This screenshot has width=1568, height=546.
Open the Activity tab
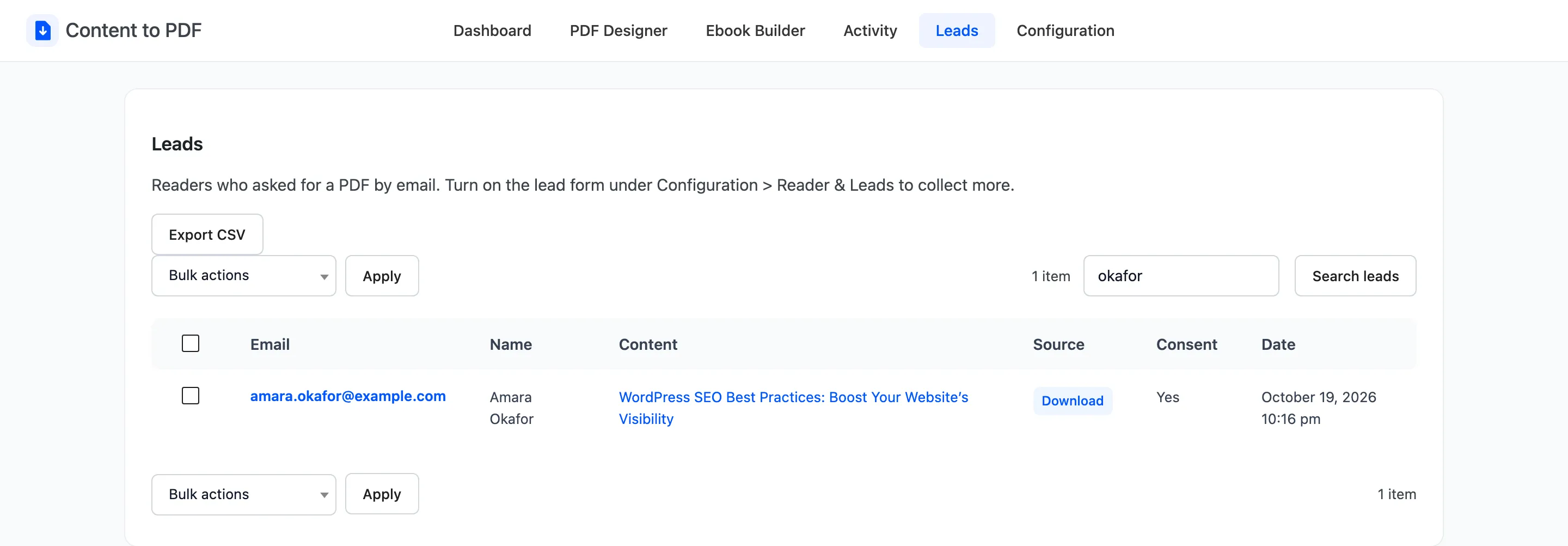870,31
